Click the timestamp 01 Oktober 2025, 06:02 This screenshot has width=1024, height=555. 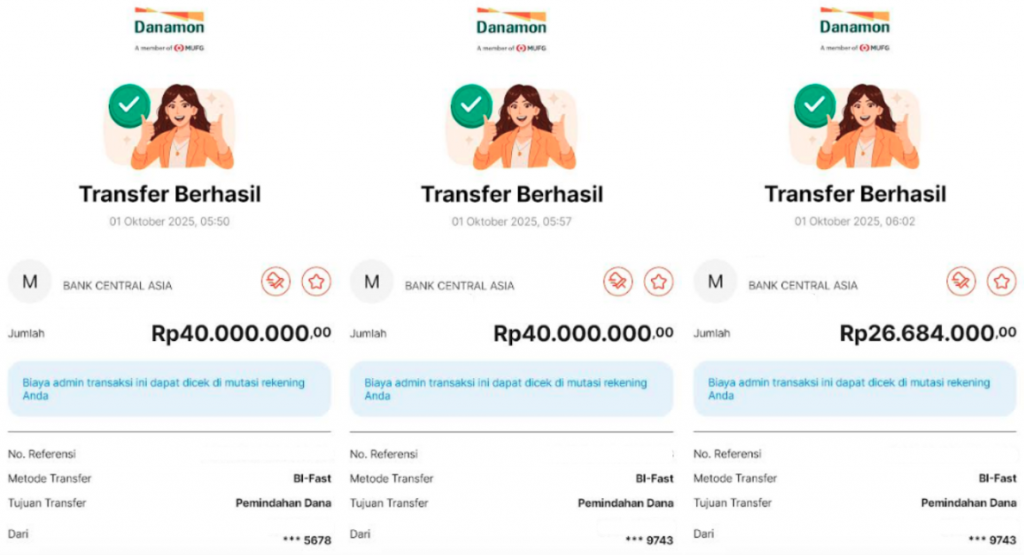(855, 221)
